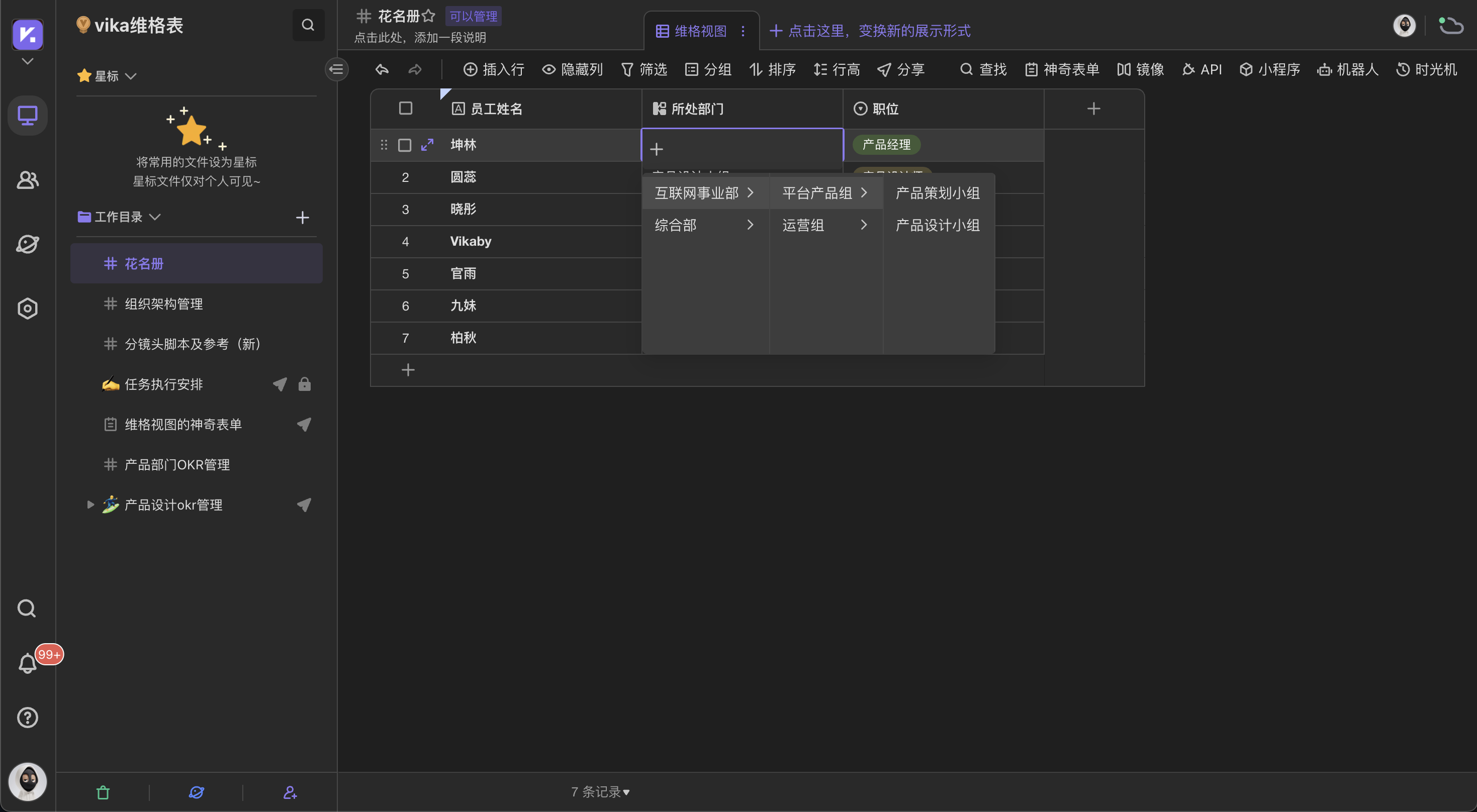Click the 小程序 widget icon
The image size is (1477, 812).
tap(1269, 69)
